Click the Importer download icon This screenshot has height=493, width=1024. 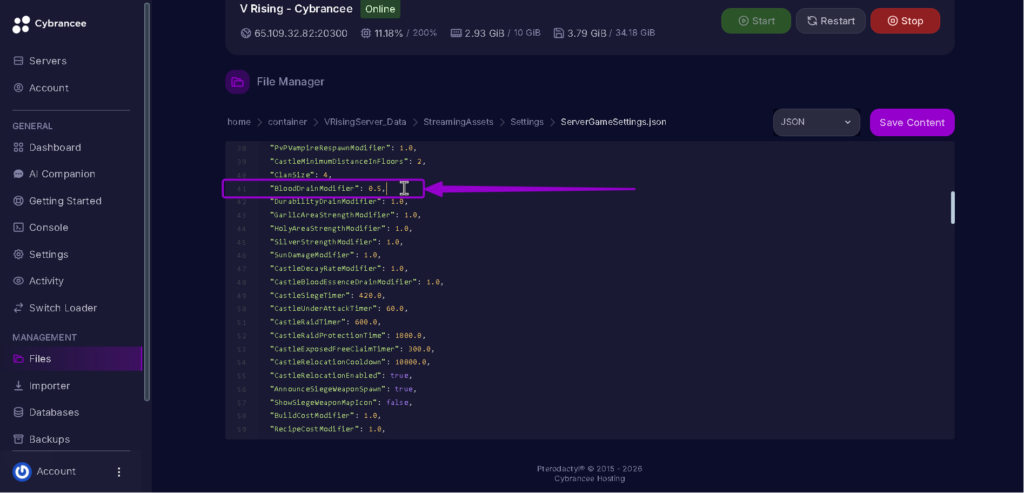coord(18,386)
